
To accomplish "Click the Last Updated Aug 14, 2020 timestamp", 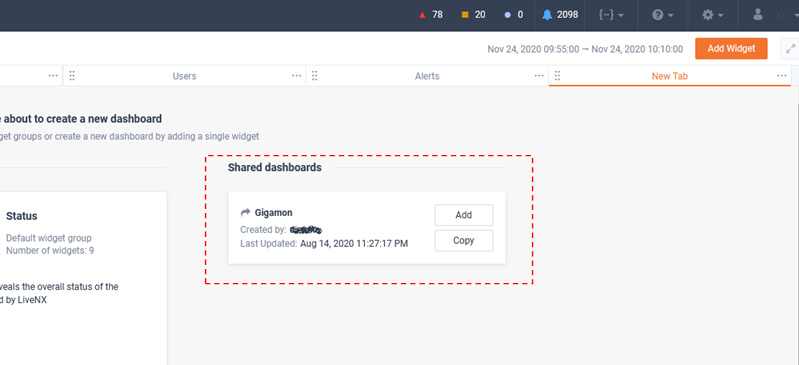I will pos(354,244).
